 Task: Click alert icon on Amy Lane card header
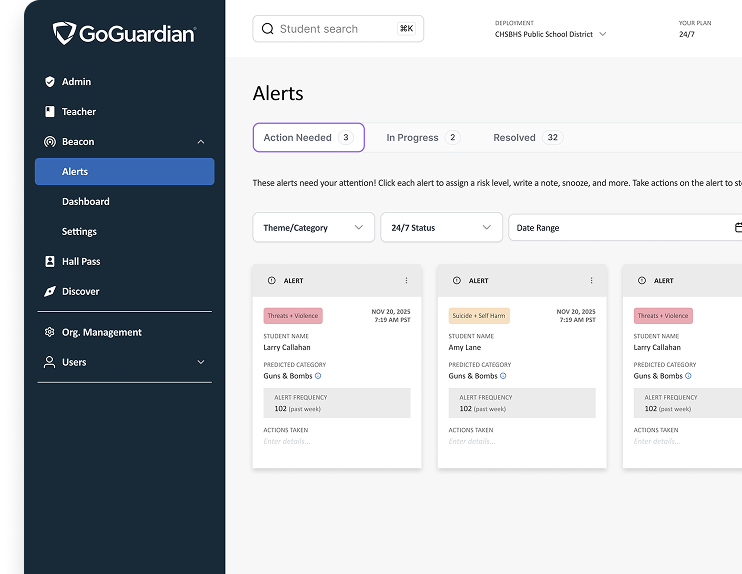457,281
